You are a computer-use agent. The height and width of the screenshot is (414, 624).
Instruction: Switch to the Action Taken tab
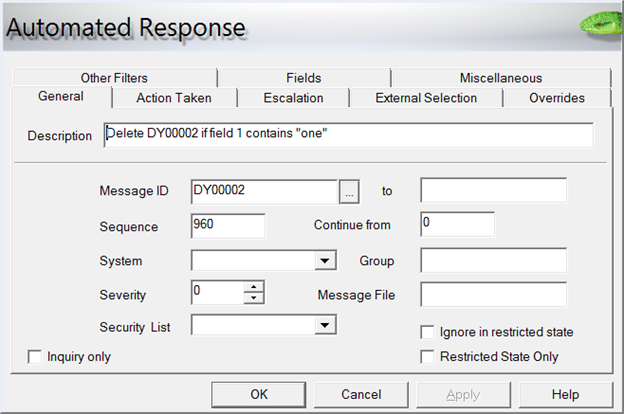174,98
